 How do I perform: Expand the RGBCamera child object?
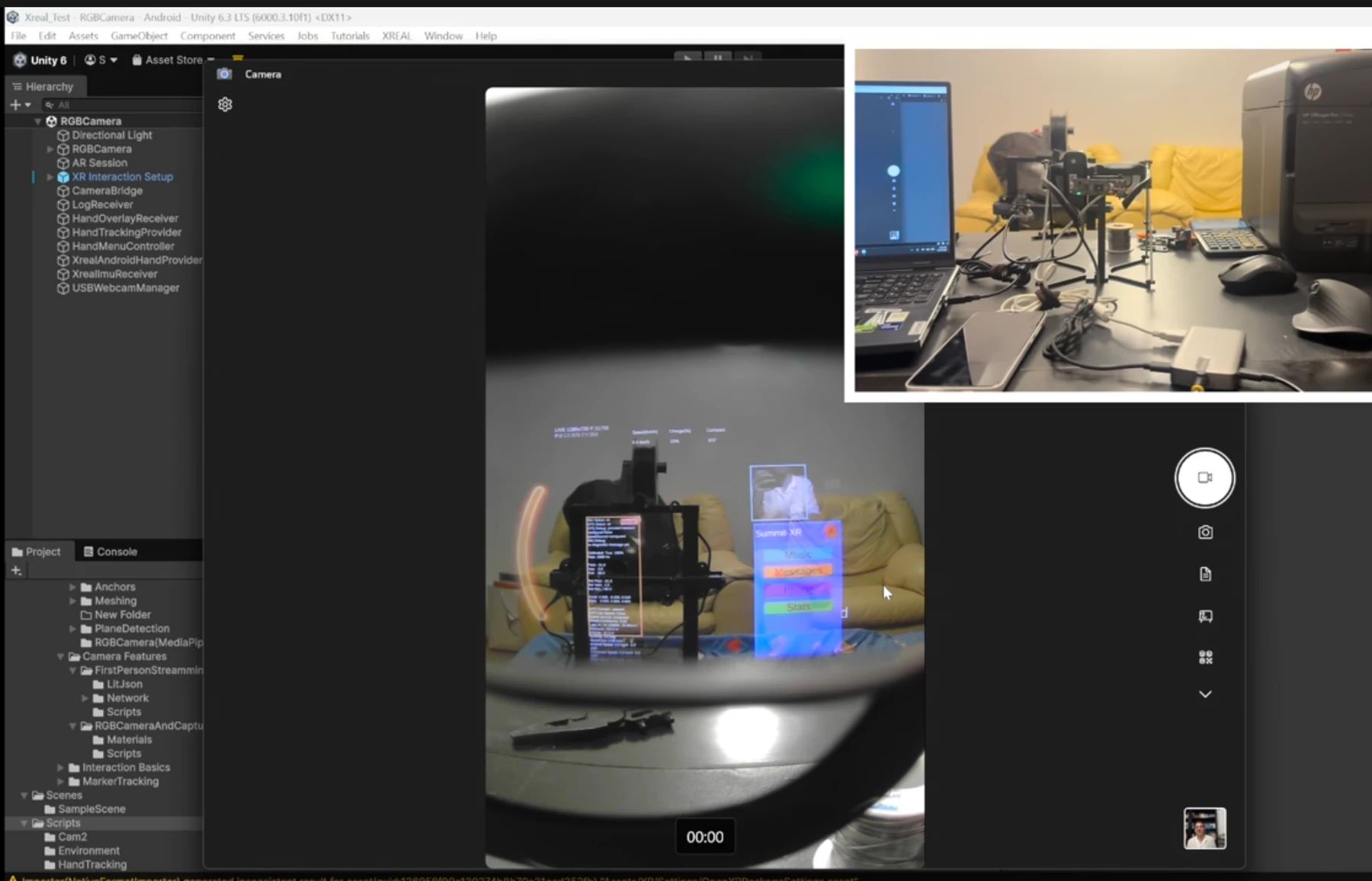coord(50,149)
